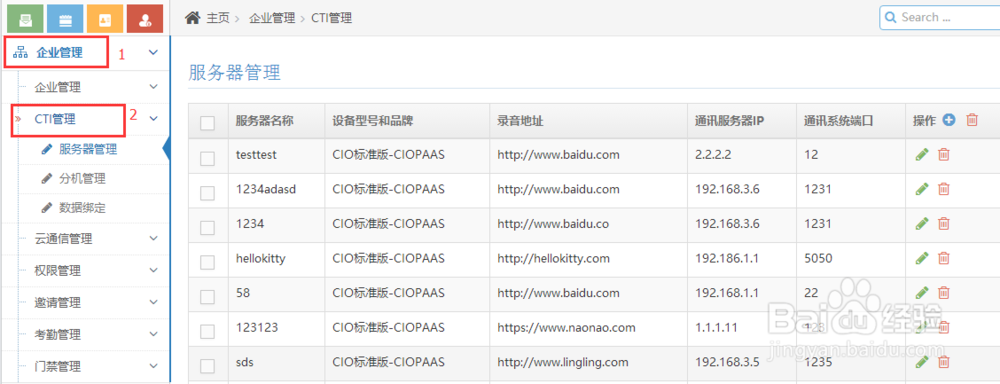Expand the 权限管理 chevron

tap(153, 270)
